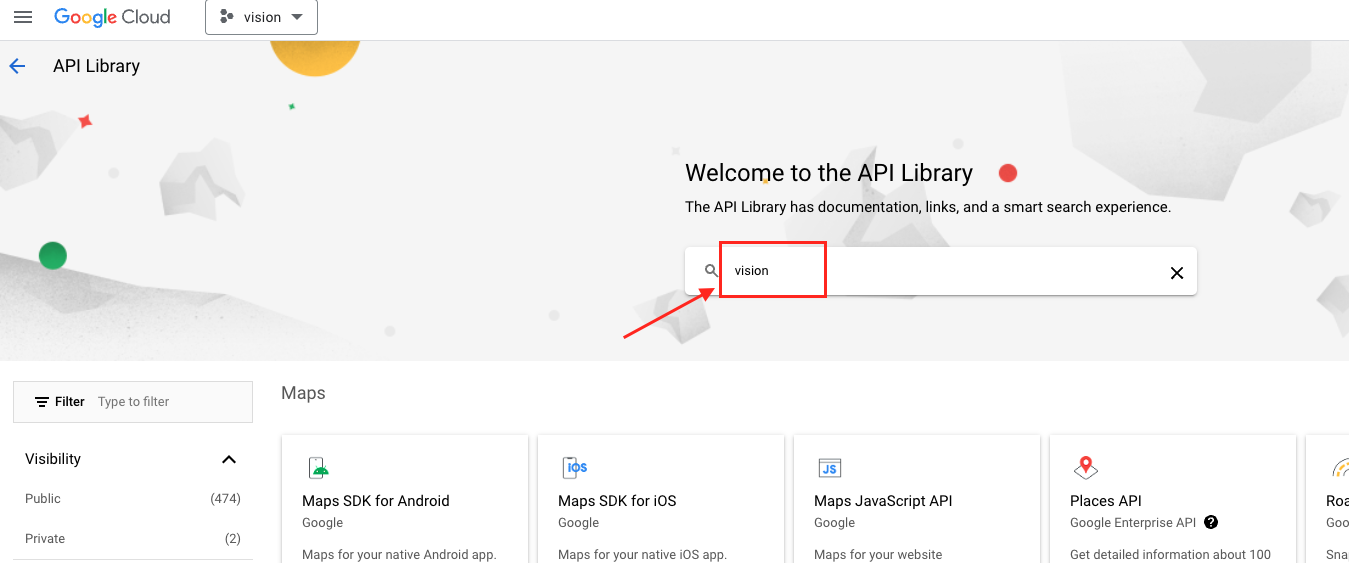This screenshot has width=1349, height=563.
Task: Click the Google Cloud logo
Action: tap(112, 17)
